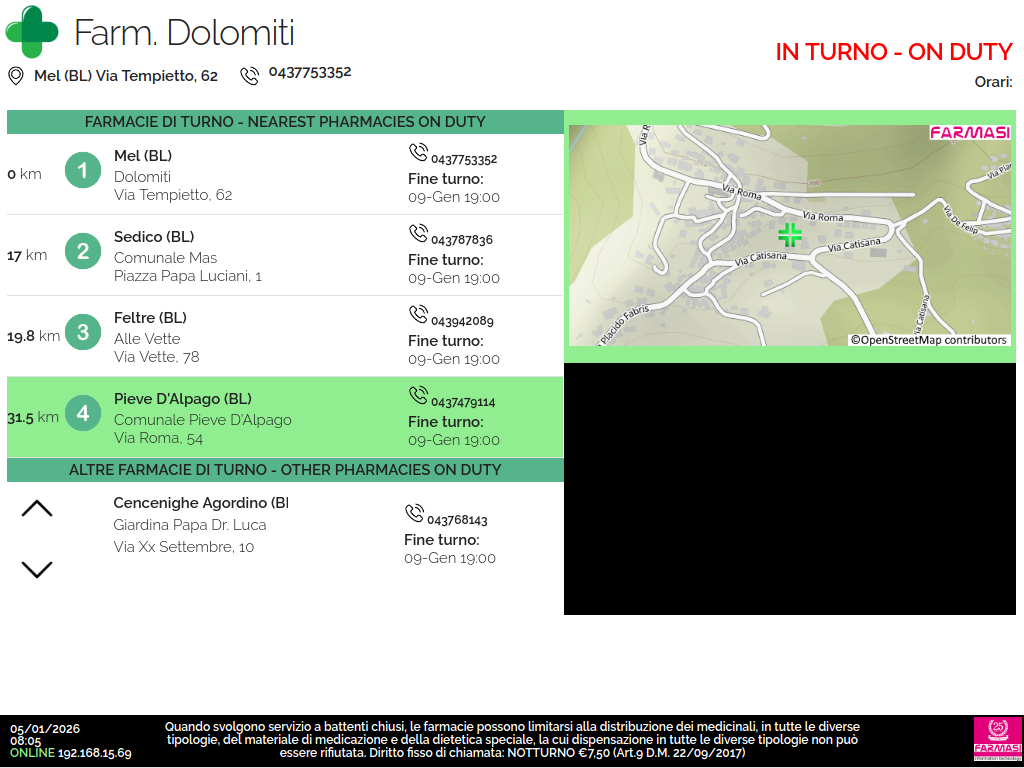Click the Farmasi logo in footer
Image resolution: width=1024 pixels, height=768 pixels.
coord(997,740)
